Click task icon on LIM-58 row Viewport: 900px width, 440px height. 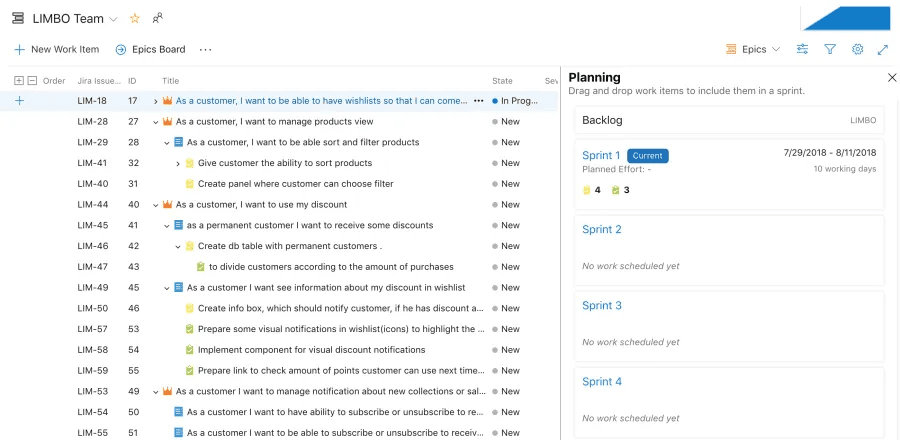click(x=189, y=350)
